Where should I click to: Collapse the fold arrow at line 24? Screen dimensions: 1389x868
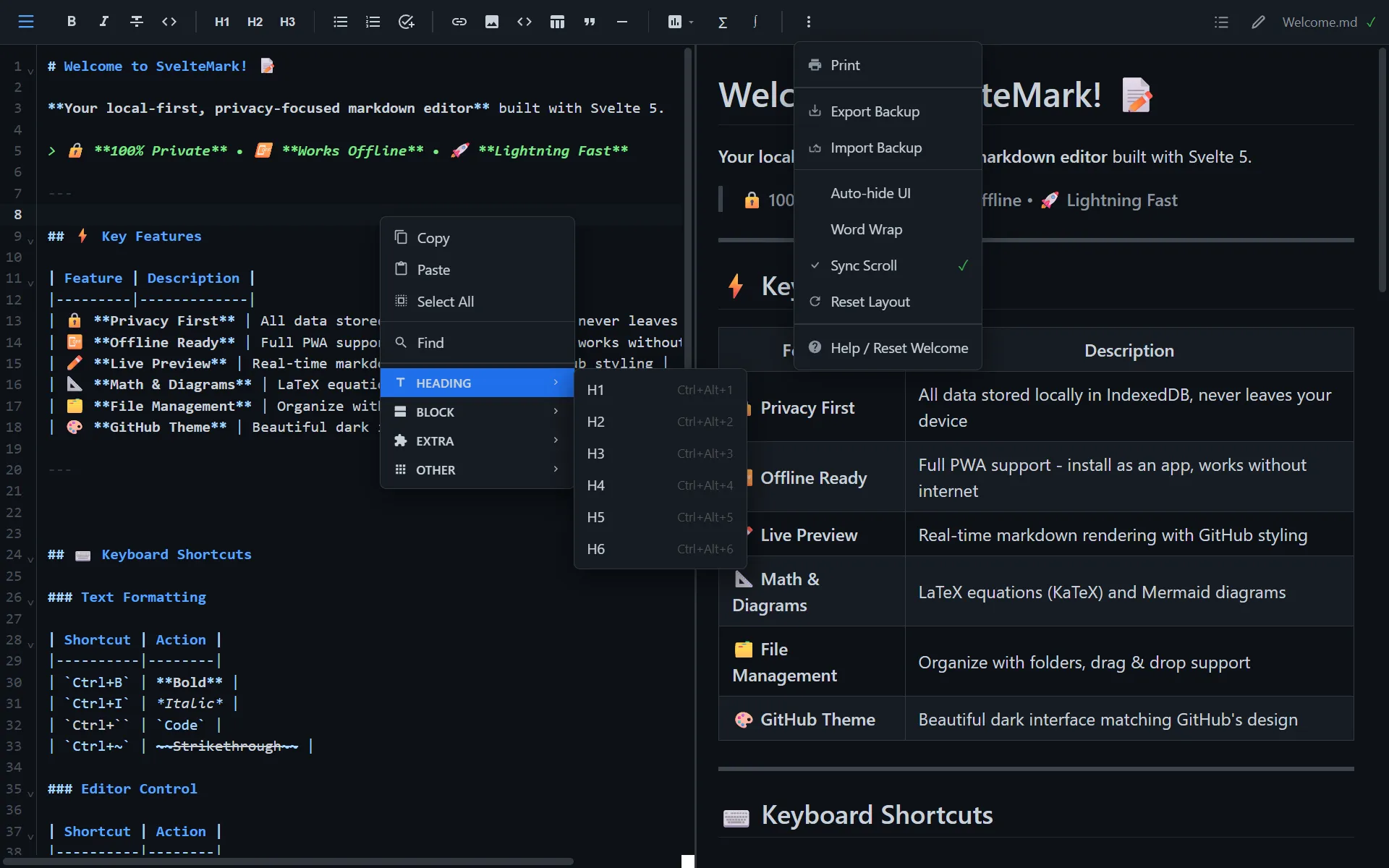click(30, 558)
